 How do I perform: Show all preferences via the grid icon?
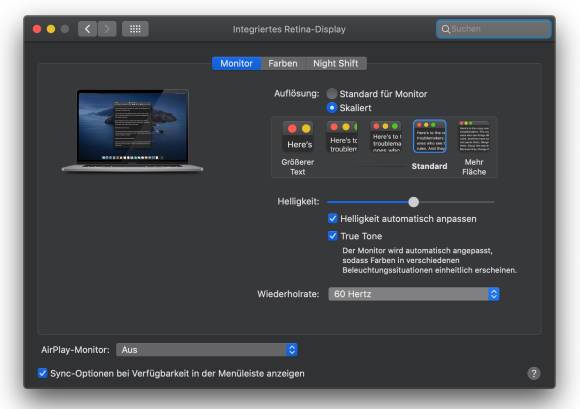click(135, 29)
